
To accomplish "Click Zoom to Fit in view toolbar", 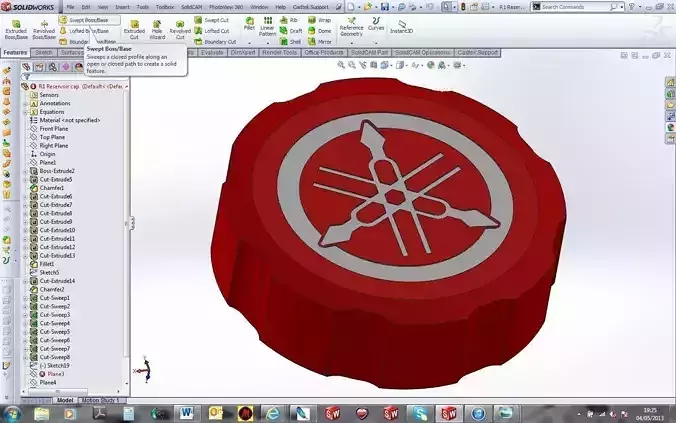I will 341,65.
